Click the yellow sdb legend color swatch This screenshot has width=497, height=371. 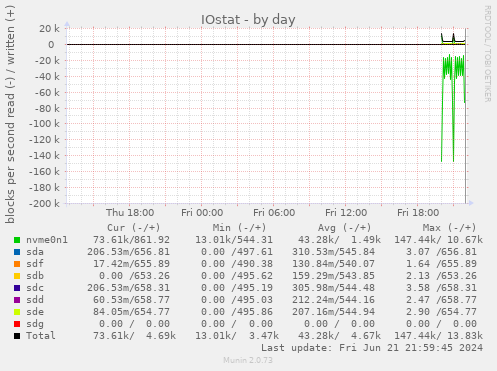(x=17, y=276)
